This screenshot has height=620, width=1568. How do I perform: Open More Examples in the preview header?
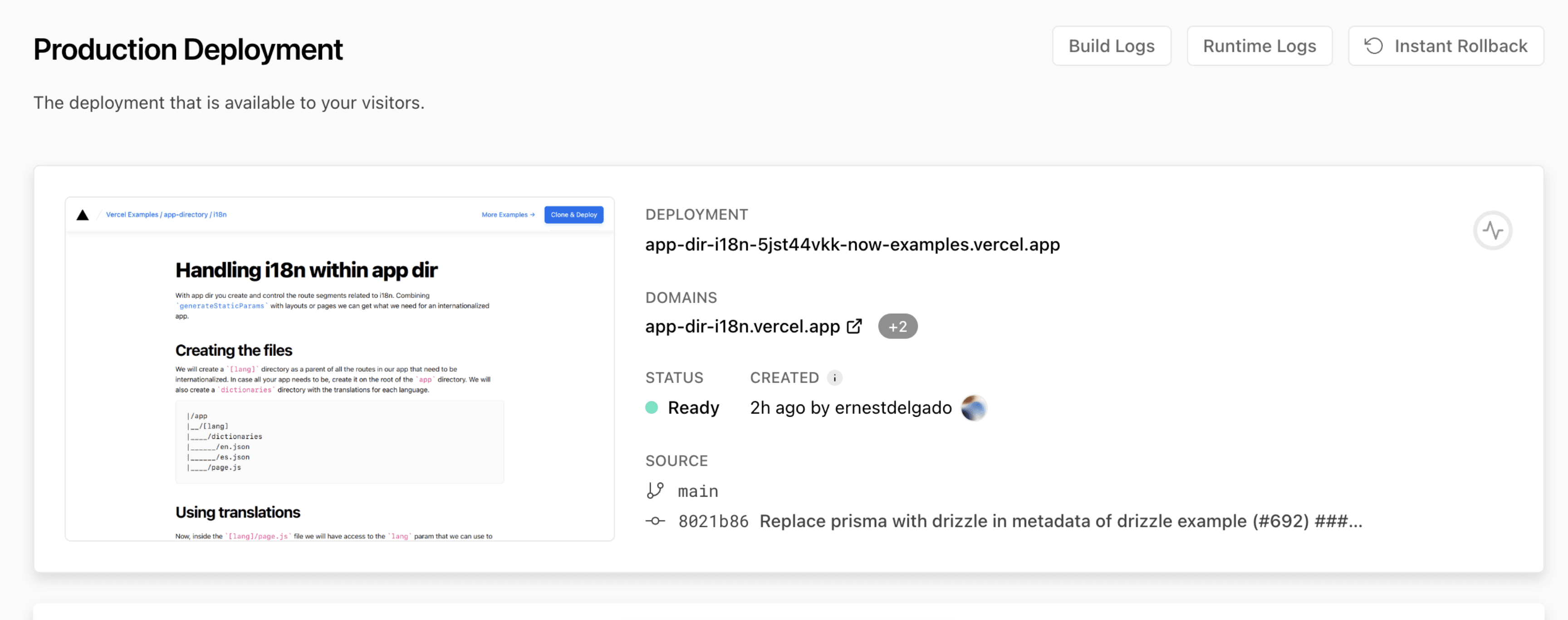point(508,214)
